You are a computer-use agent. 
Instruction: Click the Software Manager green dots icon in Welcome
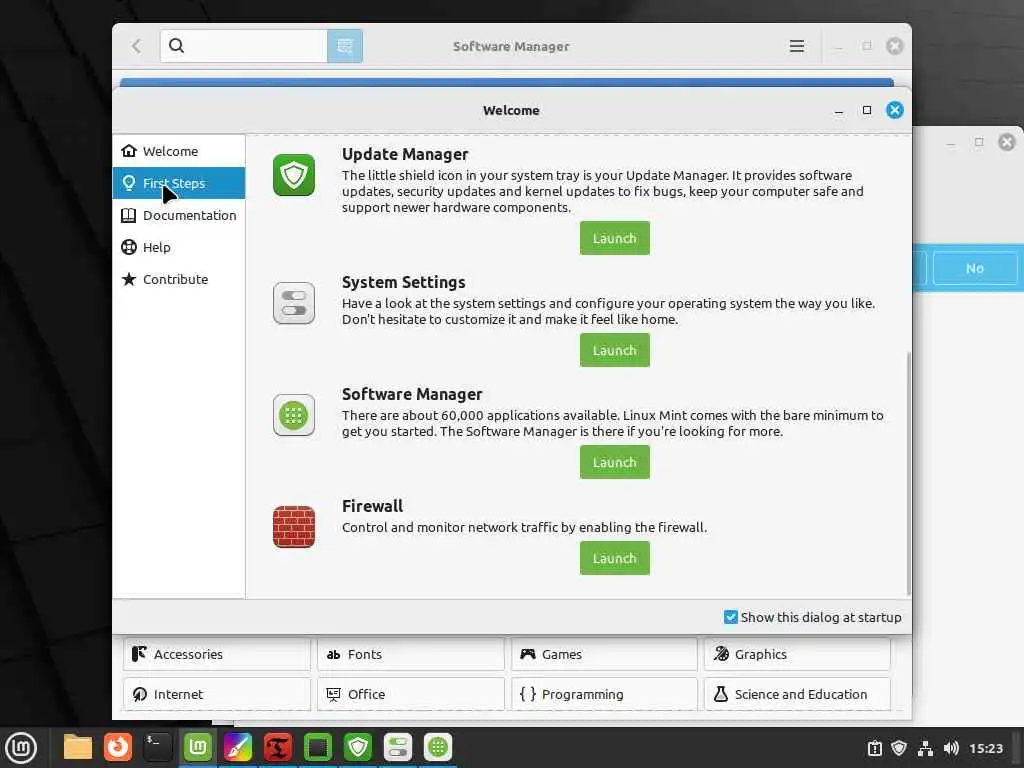click(293, 415)
